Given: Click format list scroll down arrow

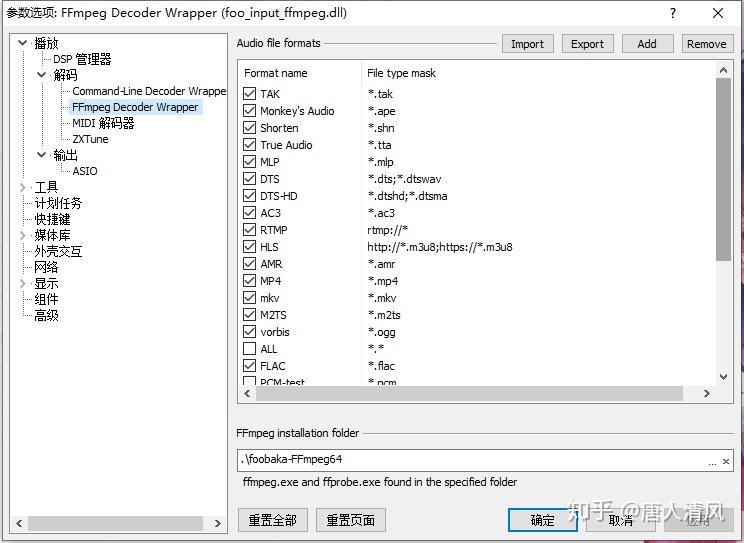Looking at the screenshot, I should pos(723,377).
